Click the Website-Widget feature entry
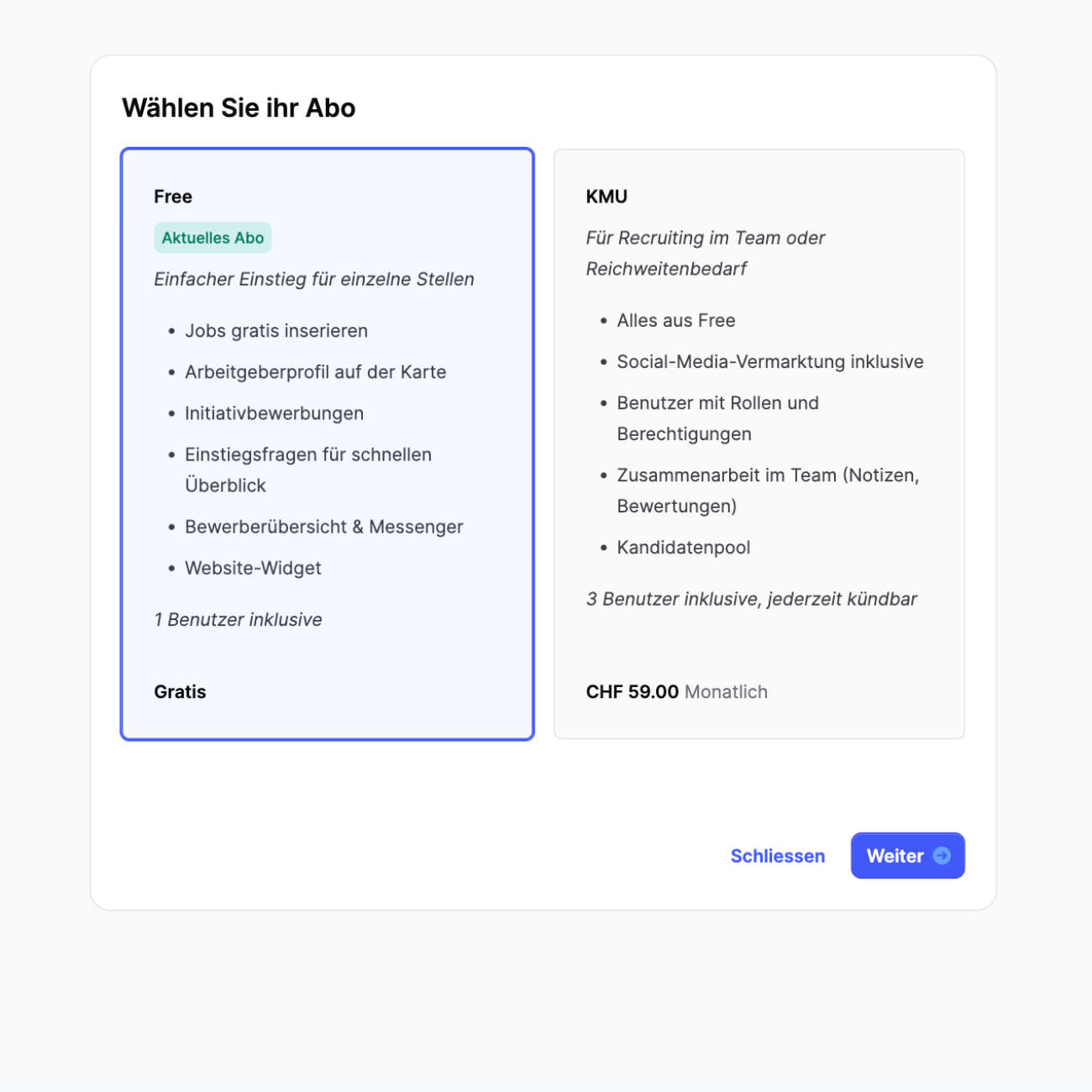Screen dimensions: 1092x1092 tap(253, 569)
